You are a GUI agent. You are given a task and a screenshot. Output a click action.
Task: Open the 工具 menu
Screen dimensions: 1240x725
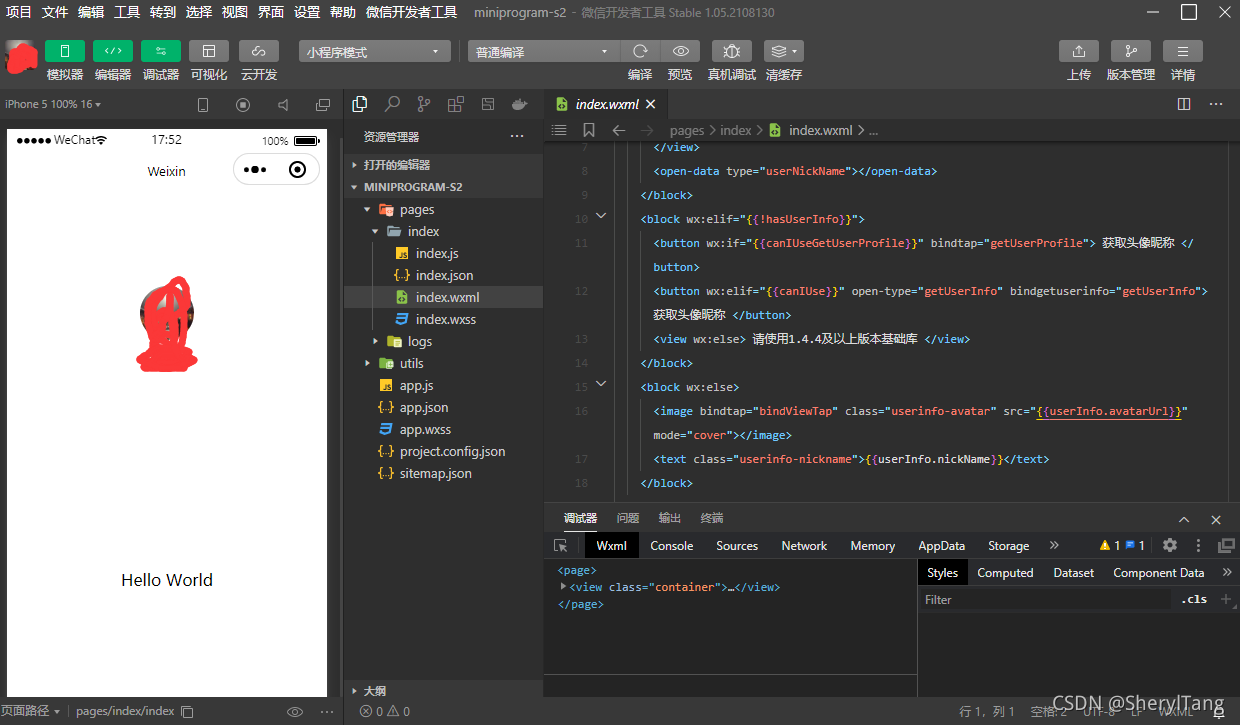tap(127, 12)
